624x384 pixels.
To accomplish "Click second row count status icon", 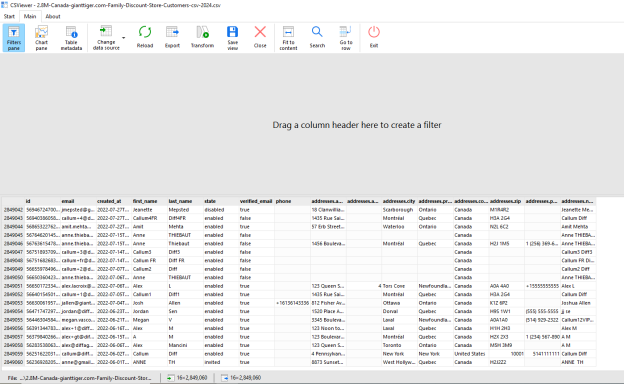I will [x=224, y=378].
